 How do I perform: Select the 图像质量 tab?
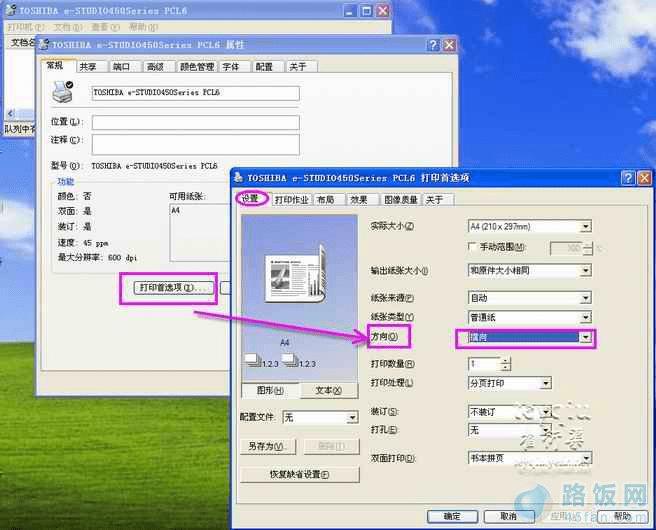tap(401, 200)
